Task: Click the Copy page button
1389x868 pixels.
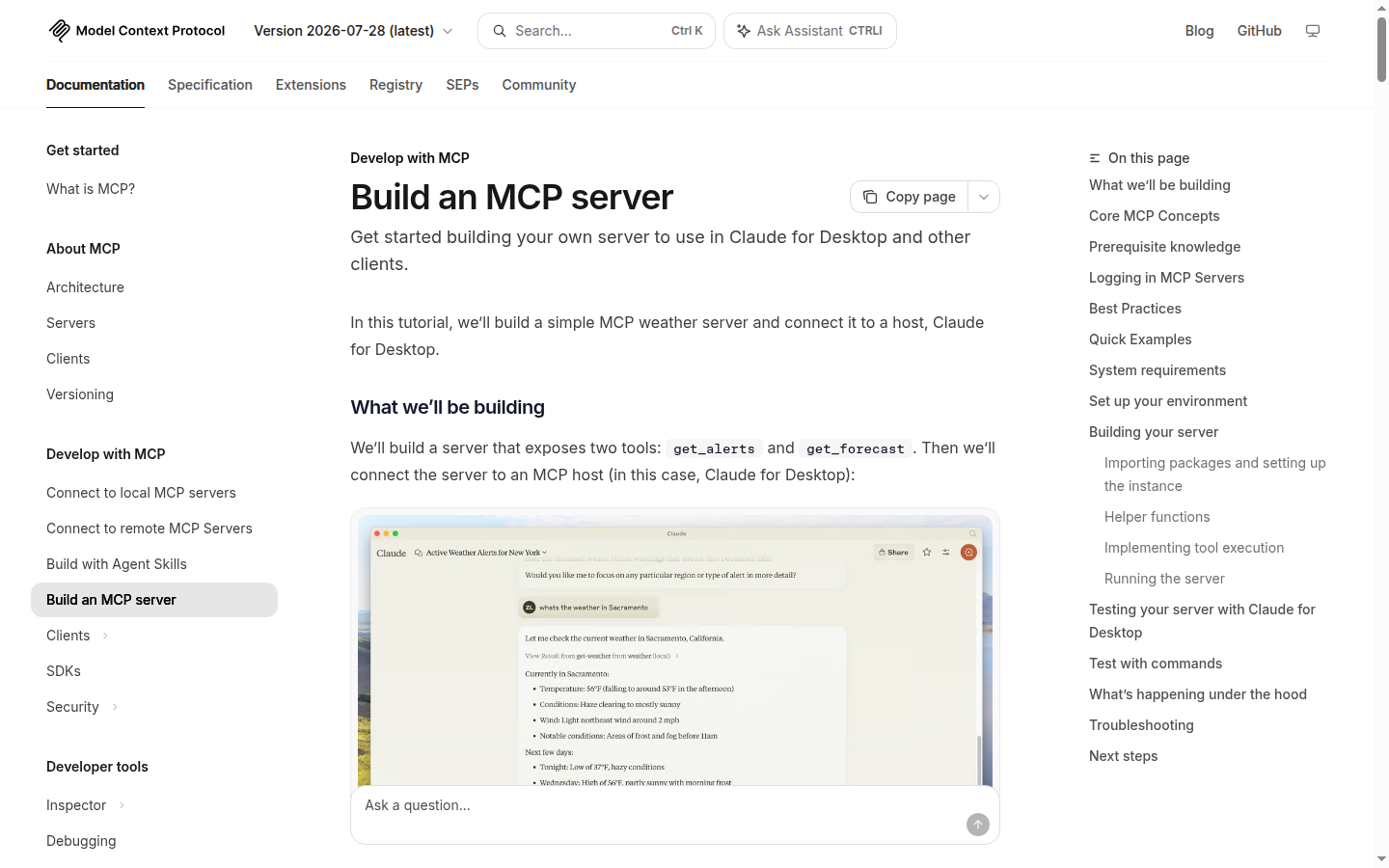Action: coord(909,197)
